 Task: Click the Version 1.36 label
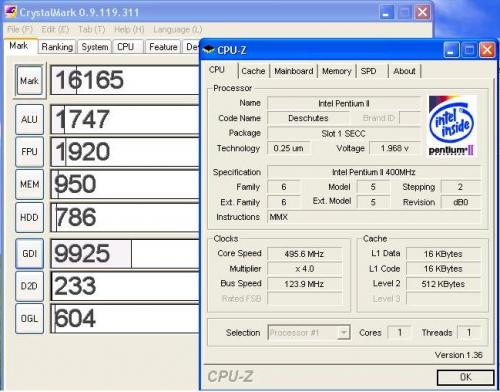458,355
